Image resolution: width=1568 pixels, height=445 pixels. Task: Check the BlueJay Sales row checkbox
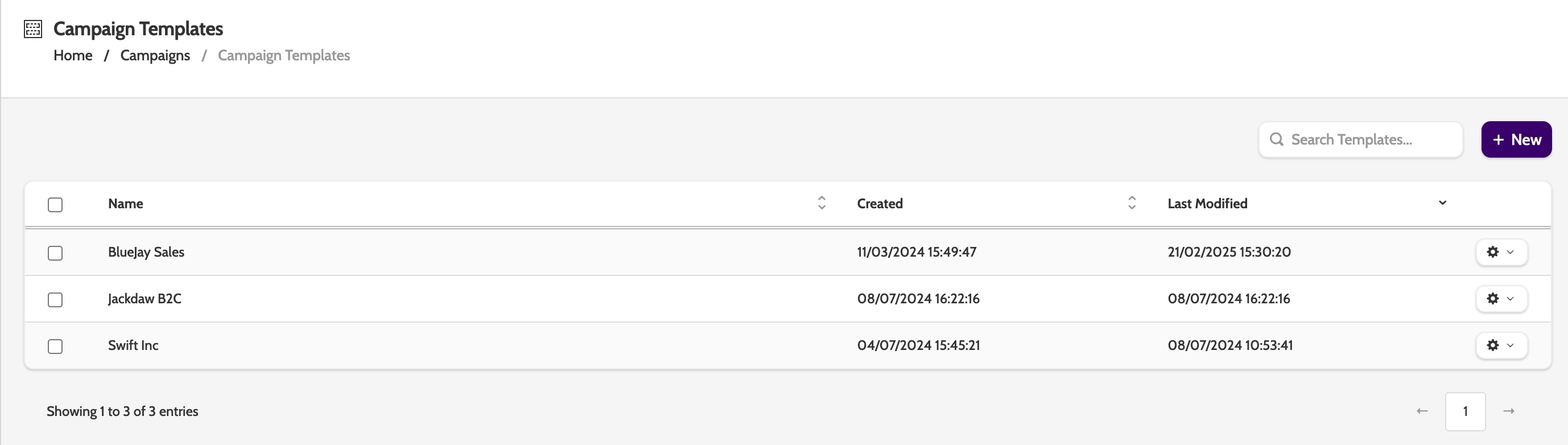[55, 253]
